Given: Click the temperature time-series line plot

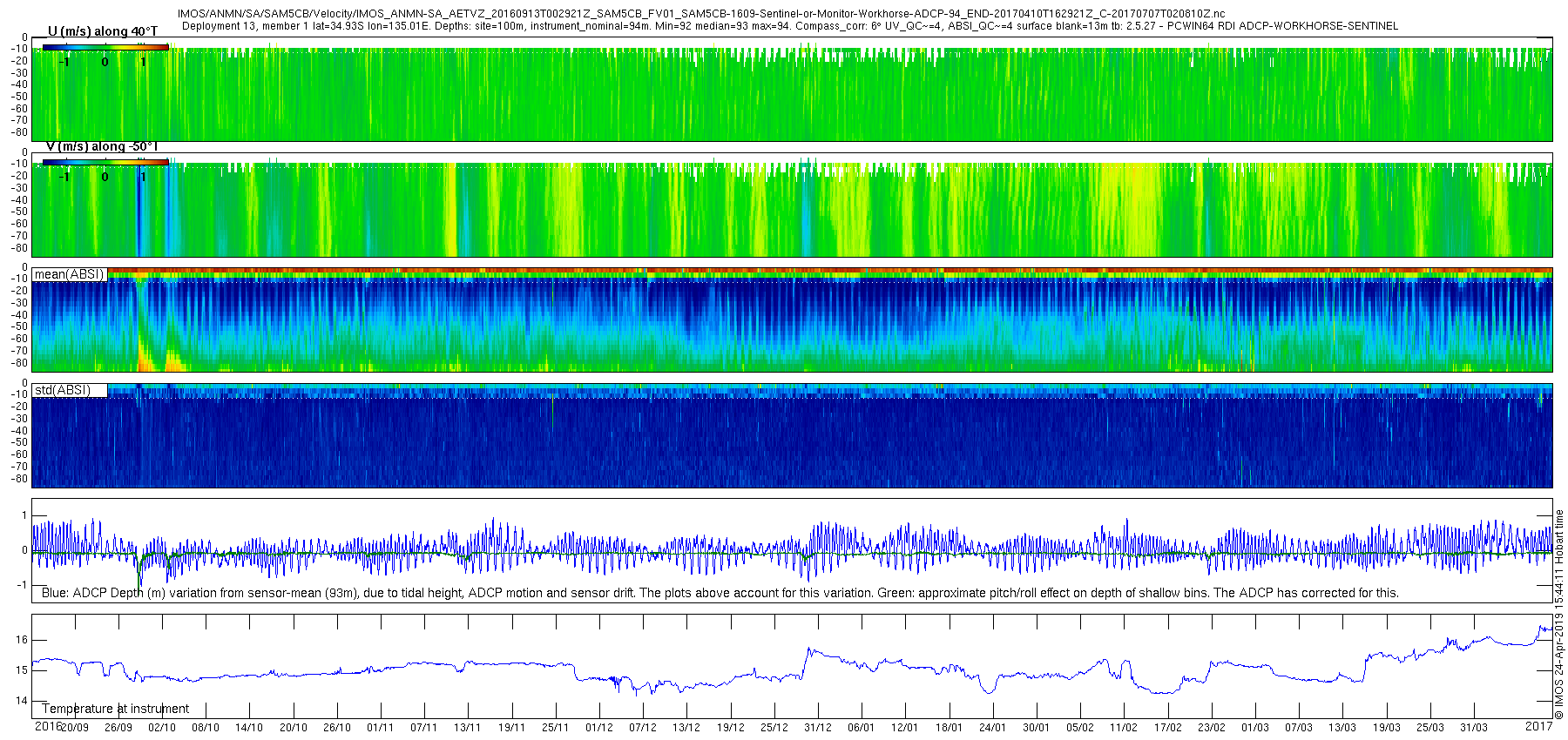Looking at the screenshot, I should tap(792, 666).
